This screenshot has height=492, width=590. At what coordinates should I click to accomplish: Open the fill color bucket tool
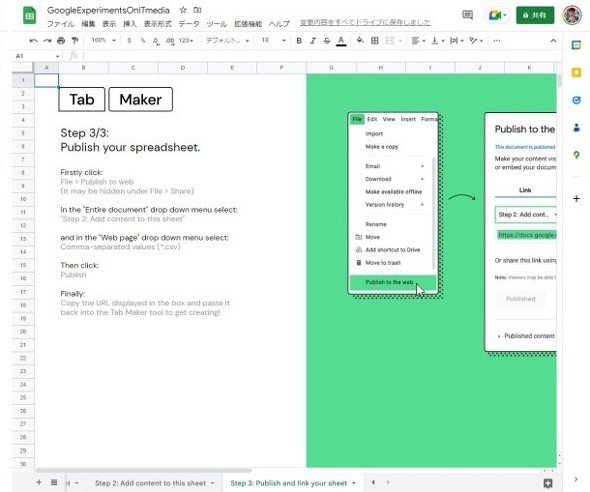[x=360, y=40]
